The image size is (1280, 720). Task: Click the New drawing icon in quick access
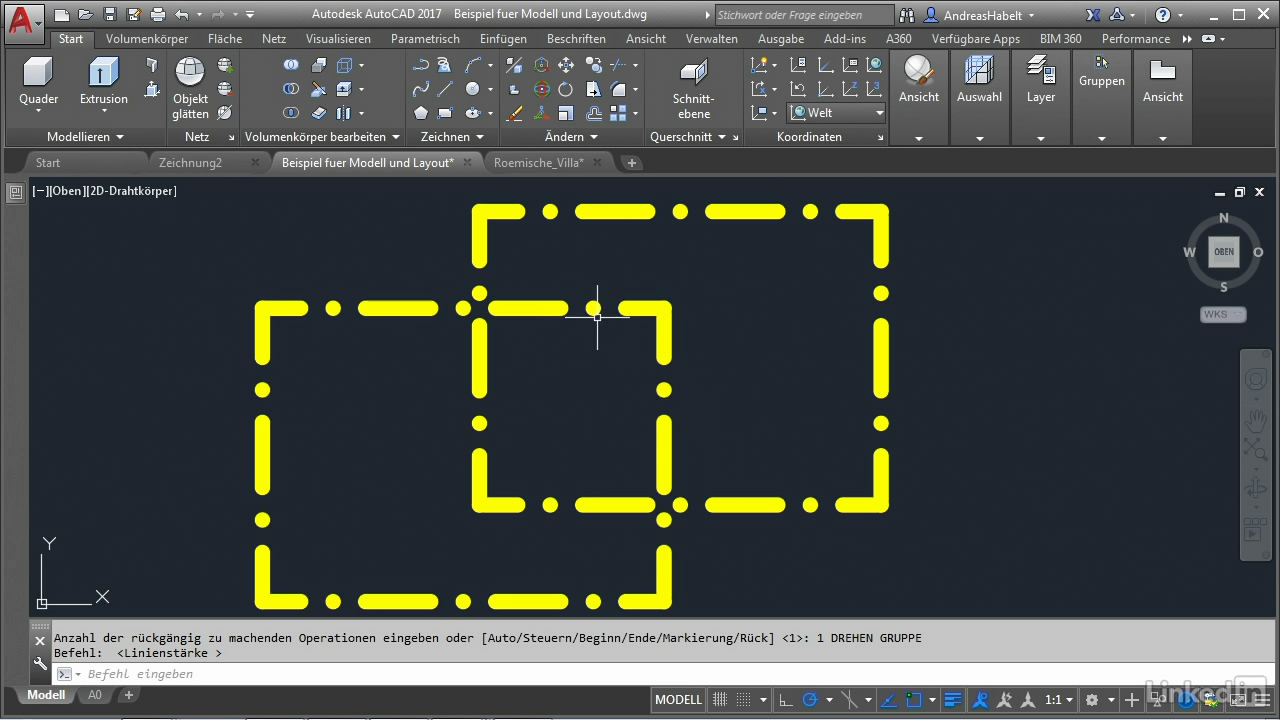[x=62, y=15]
